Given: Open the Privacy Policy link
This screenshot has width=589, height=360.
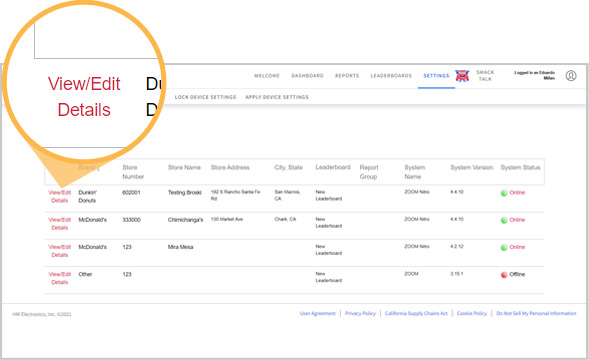Looking at the screenshot, I should click(360, 313).
